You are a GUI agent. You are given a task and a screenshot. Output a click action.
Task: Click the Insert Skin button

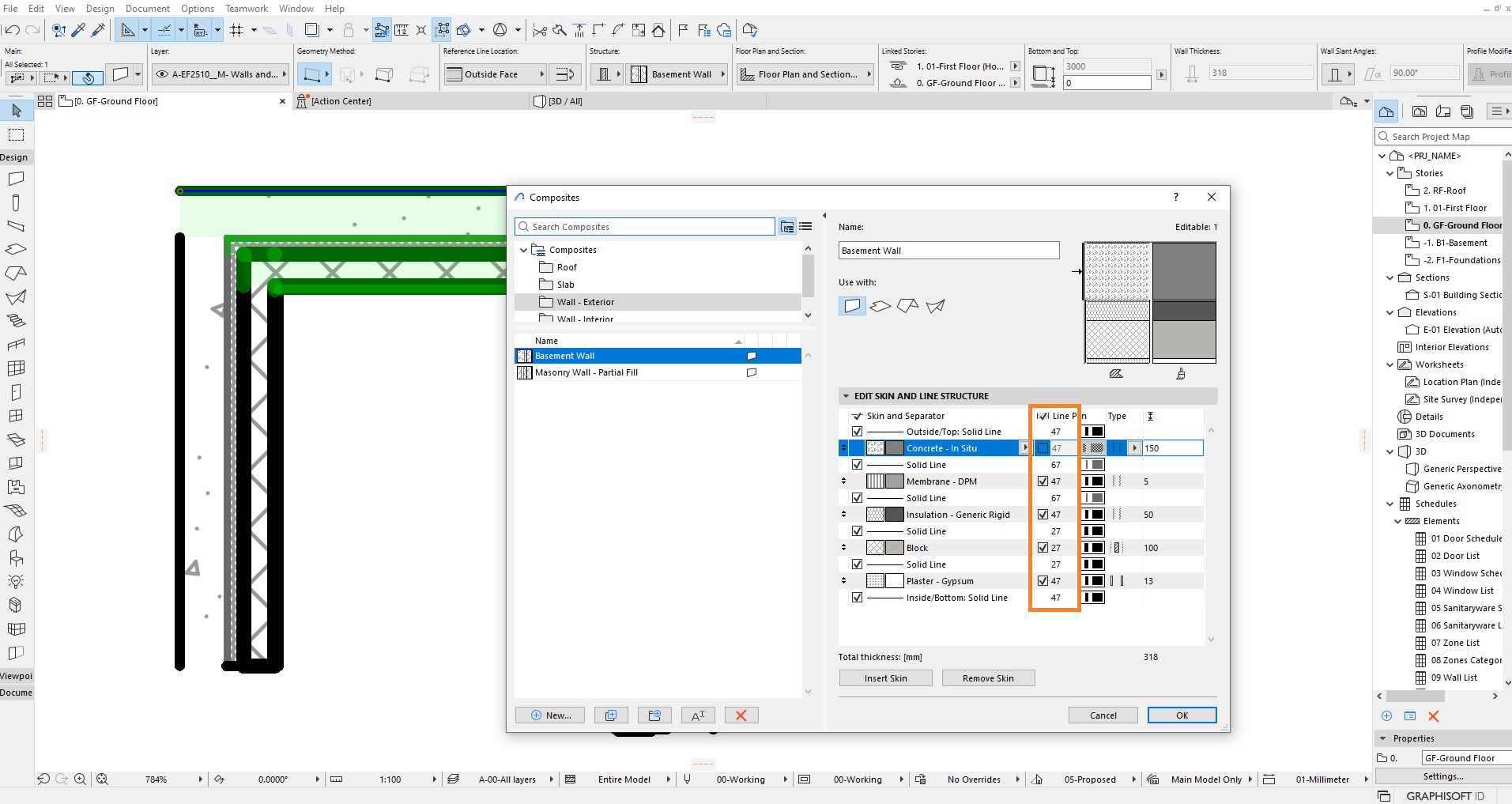point(885,678)
